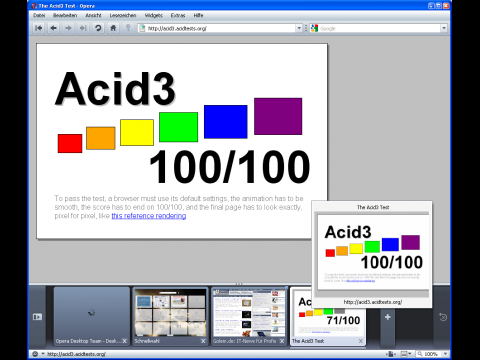Viewport: 480px width, 360px height.
Task: Follow the 'this reference rendering' link
Action: [149, 216]
